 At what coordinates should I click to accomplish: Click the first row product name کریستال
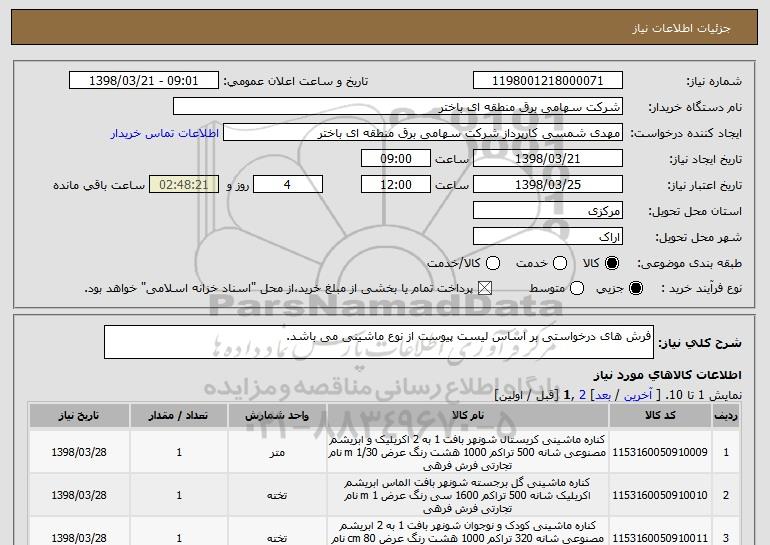coord(467,452)
